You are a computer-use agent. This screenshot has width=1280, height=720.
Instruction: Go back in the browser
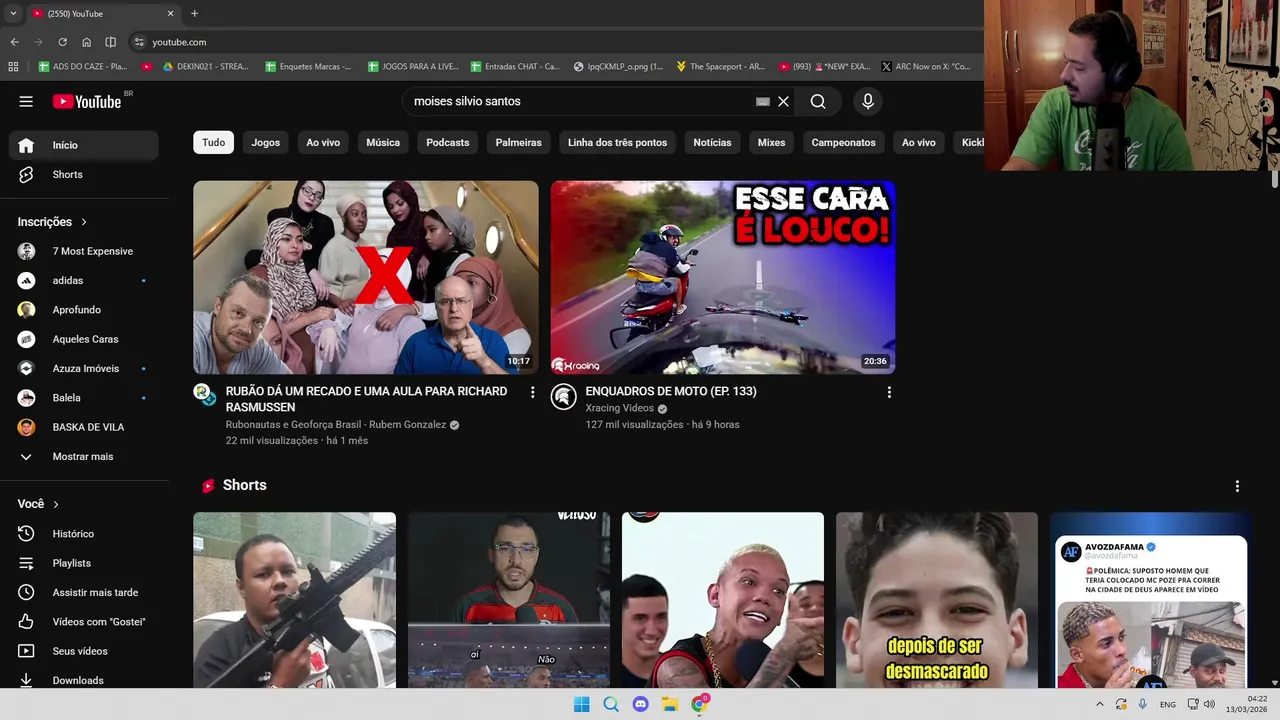[14, 42]
